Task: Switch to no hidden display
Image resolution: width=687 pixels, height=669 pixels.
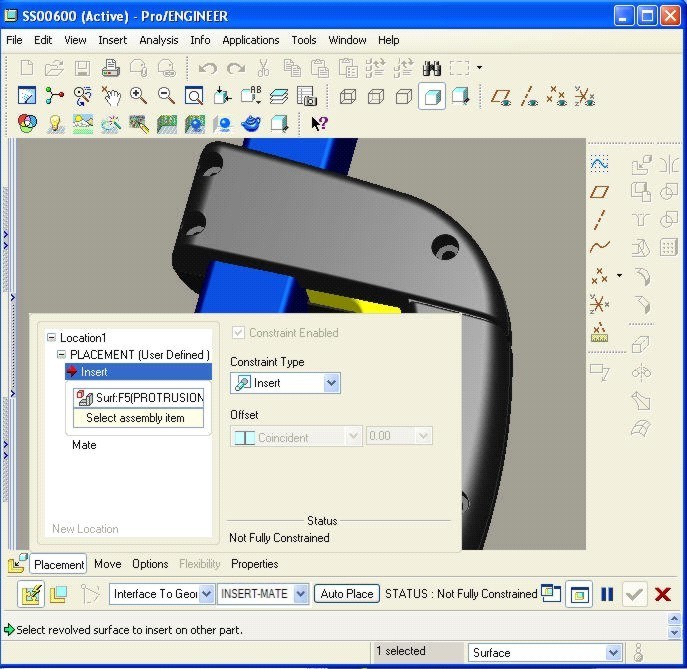Action: pos(404,96)
